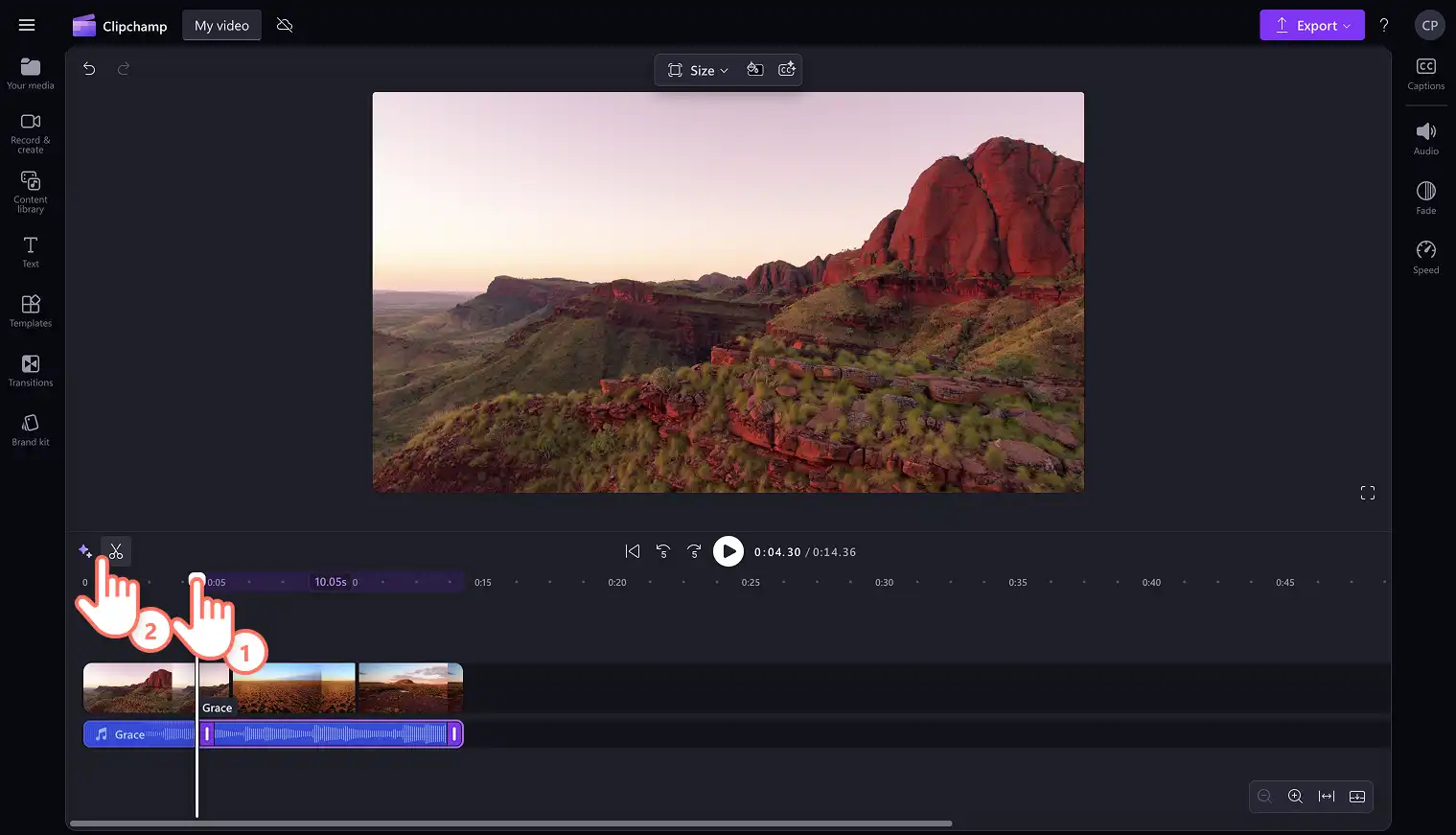Image resolution: width=1456 pixels, height=835 pixels.
Task: Open the Fade panel
Action: click(1425, 198)
